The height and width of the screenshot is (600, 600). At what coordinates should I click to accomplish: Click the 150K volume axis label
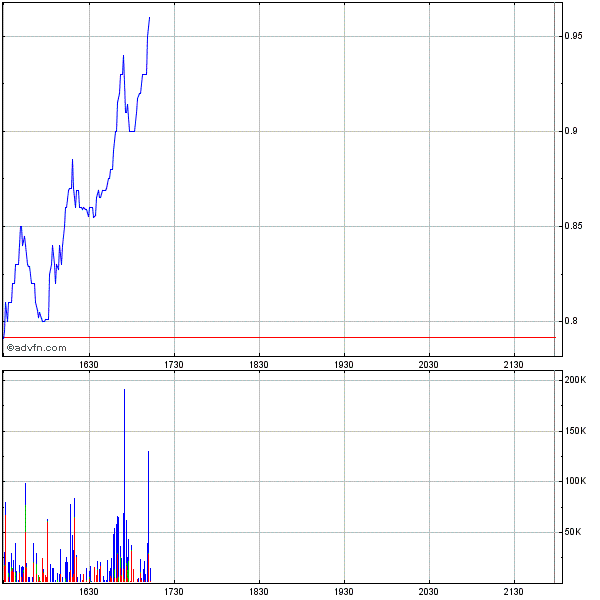pyautogui.click(x=575, y=431)
